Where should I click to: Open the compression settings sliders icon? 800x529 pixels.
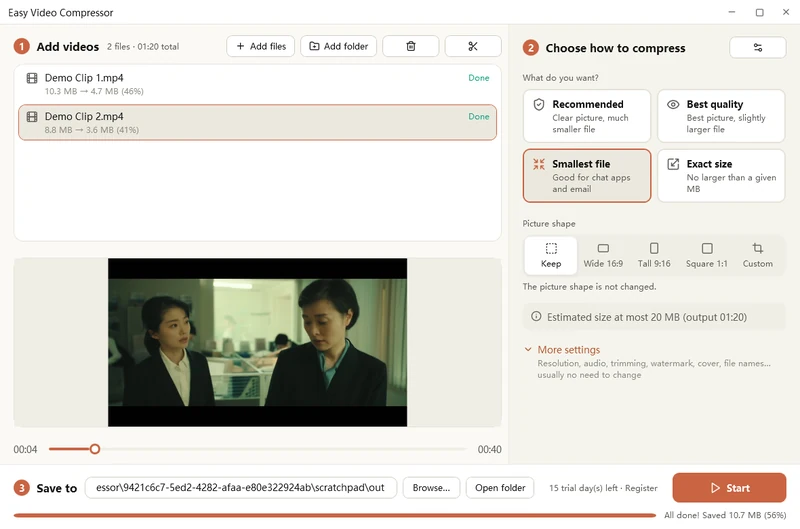[x=758, y=47]
